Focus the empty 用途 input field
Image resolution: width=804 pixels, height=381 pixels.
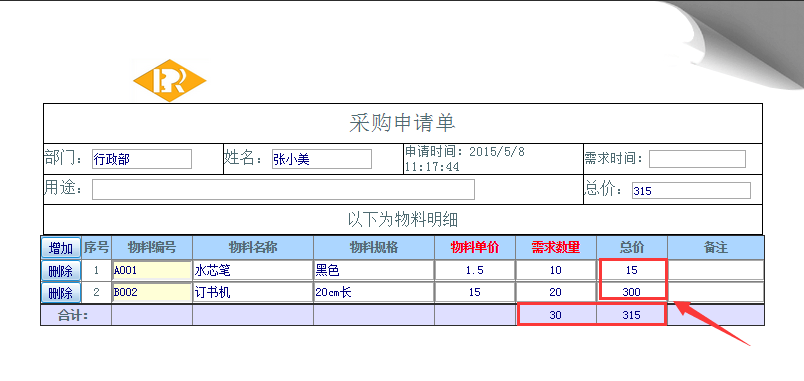click(283, 189)
